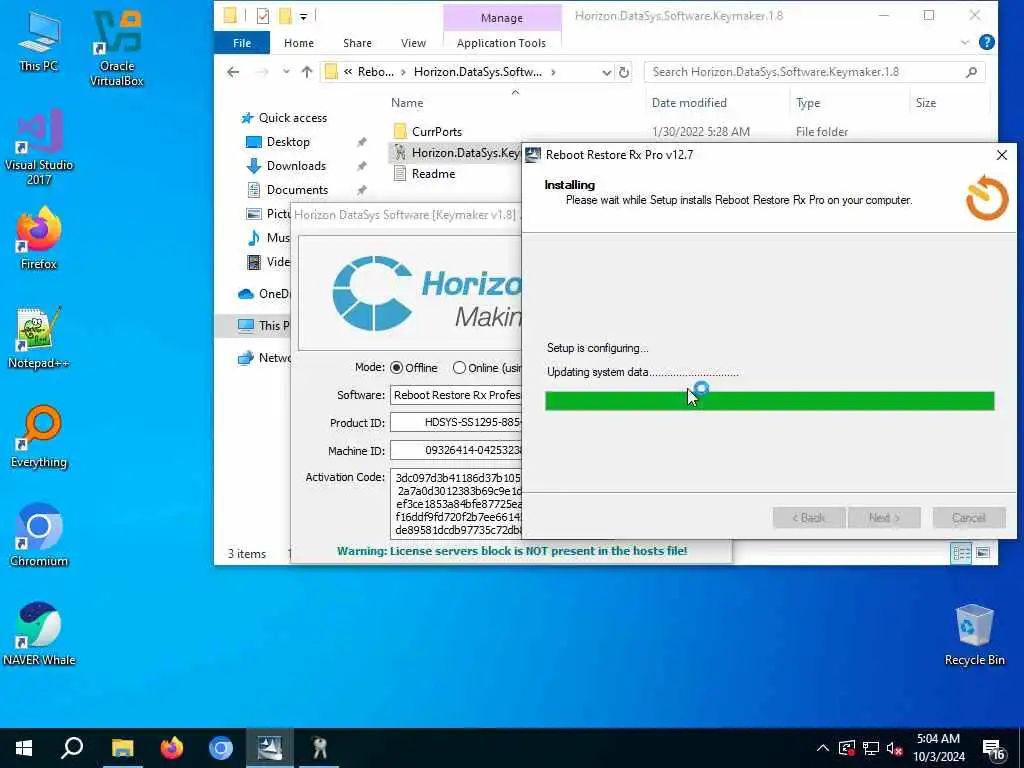Screen dimensions: 1024x768
Task: Open the Home ribbon tab
Action: [x=299, y=43]
